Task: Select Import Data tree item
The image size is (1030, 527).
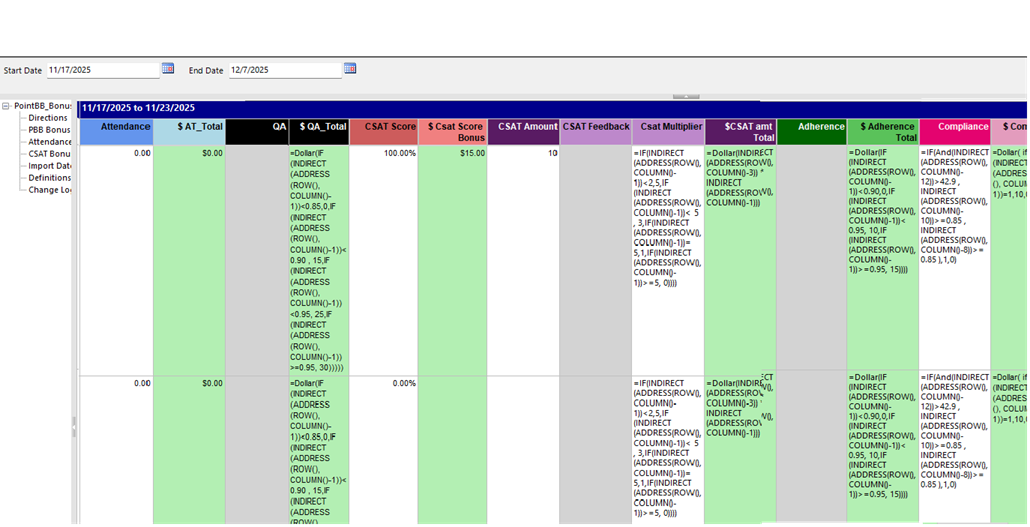Action: click(50, 166)
